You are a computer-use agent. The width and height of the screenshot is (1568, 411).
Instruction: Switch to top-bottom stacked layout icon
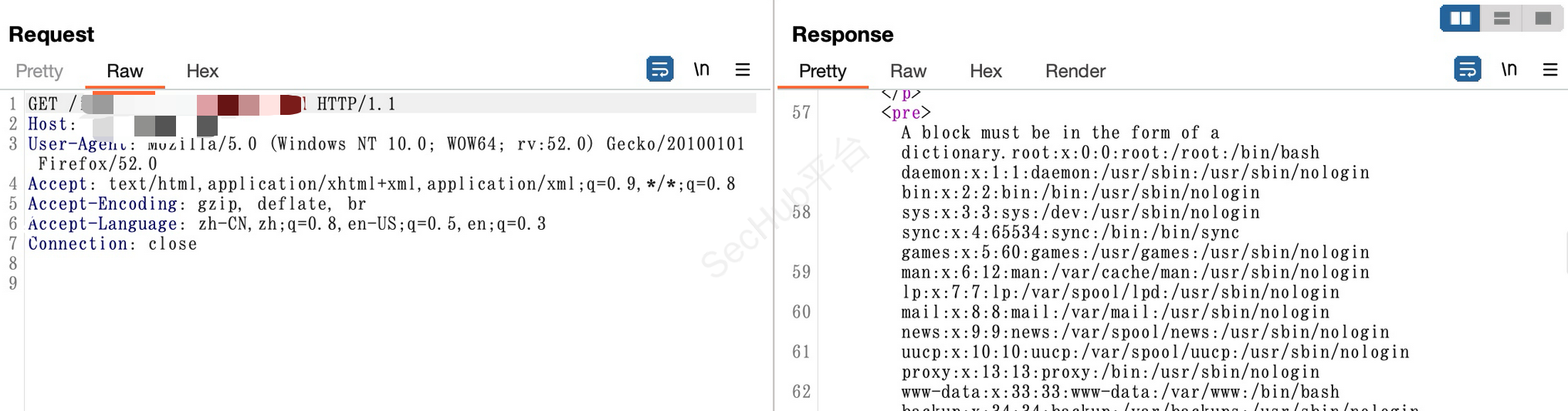coord(1502,18)
